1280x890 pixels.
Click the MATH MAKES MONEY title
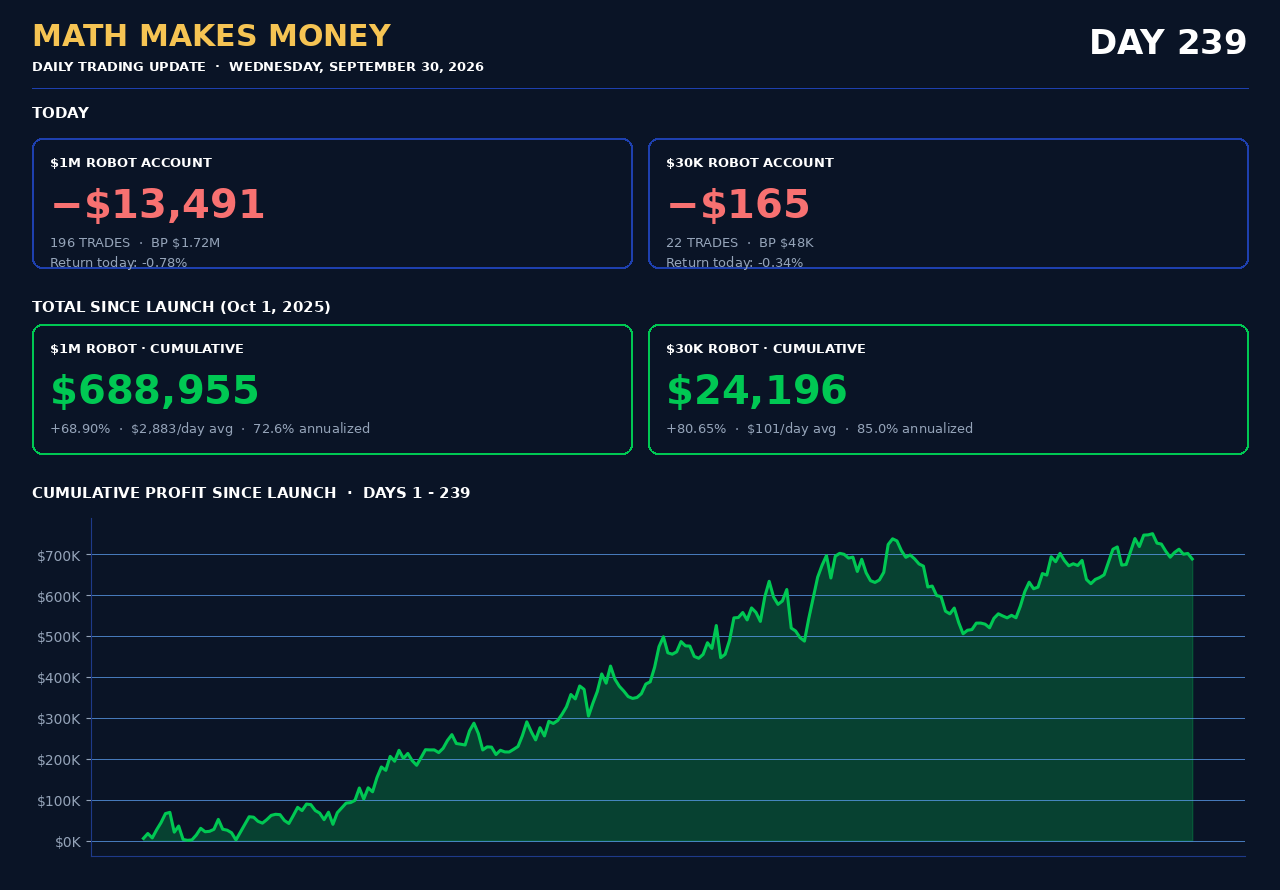point(211,37)
